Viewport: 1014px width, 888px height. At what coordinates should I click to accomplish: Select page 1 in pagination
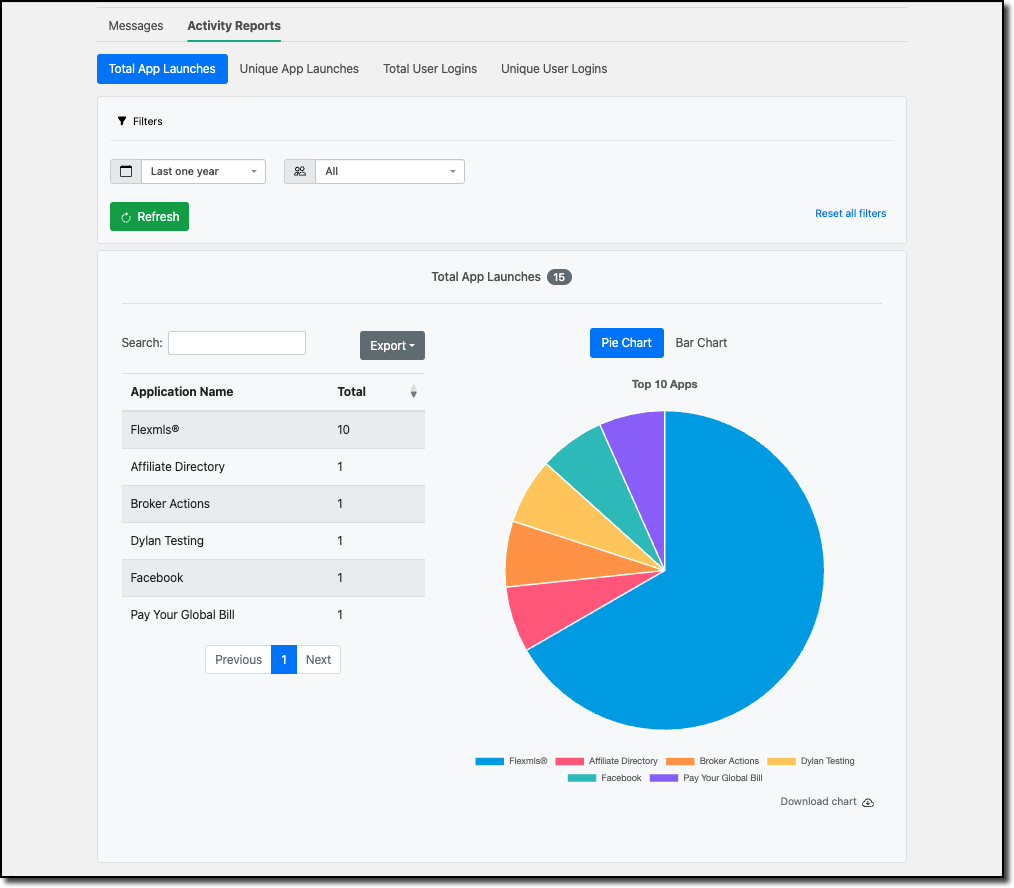[x=284, y=660]
